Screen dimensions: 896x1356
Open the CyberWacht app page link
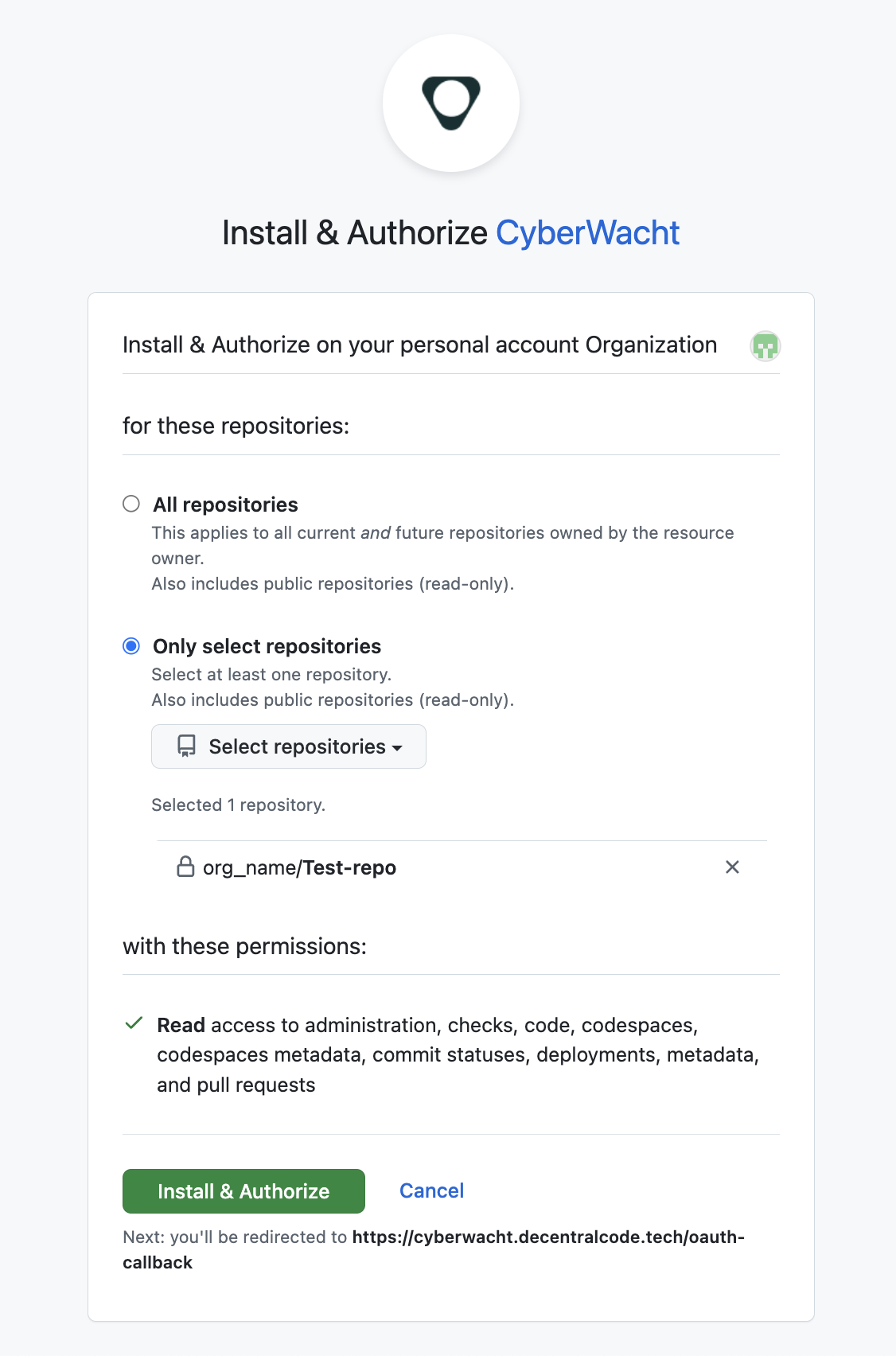click(586, 232)
